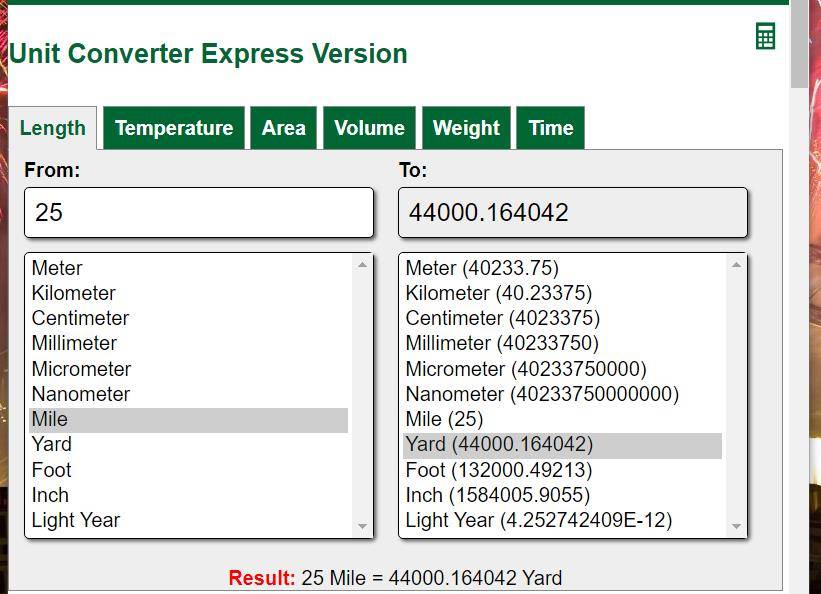821x594 pixels.
Task: Choose Centimeter in the From list
Action: click(x=188, y=318)
